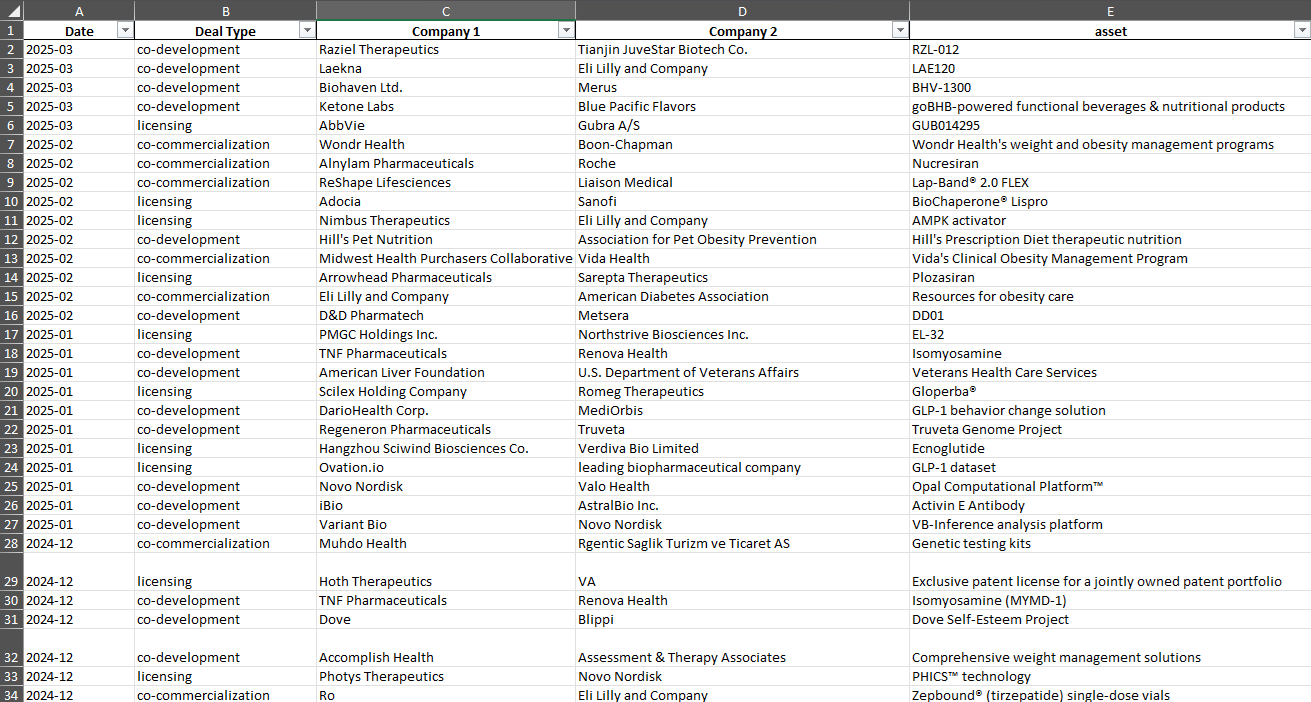Select the American Liver Foundation cell
Viewport: 1311px width, 702px height.
point(446,373)
